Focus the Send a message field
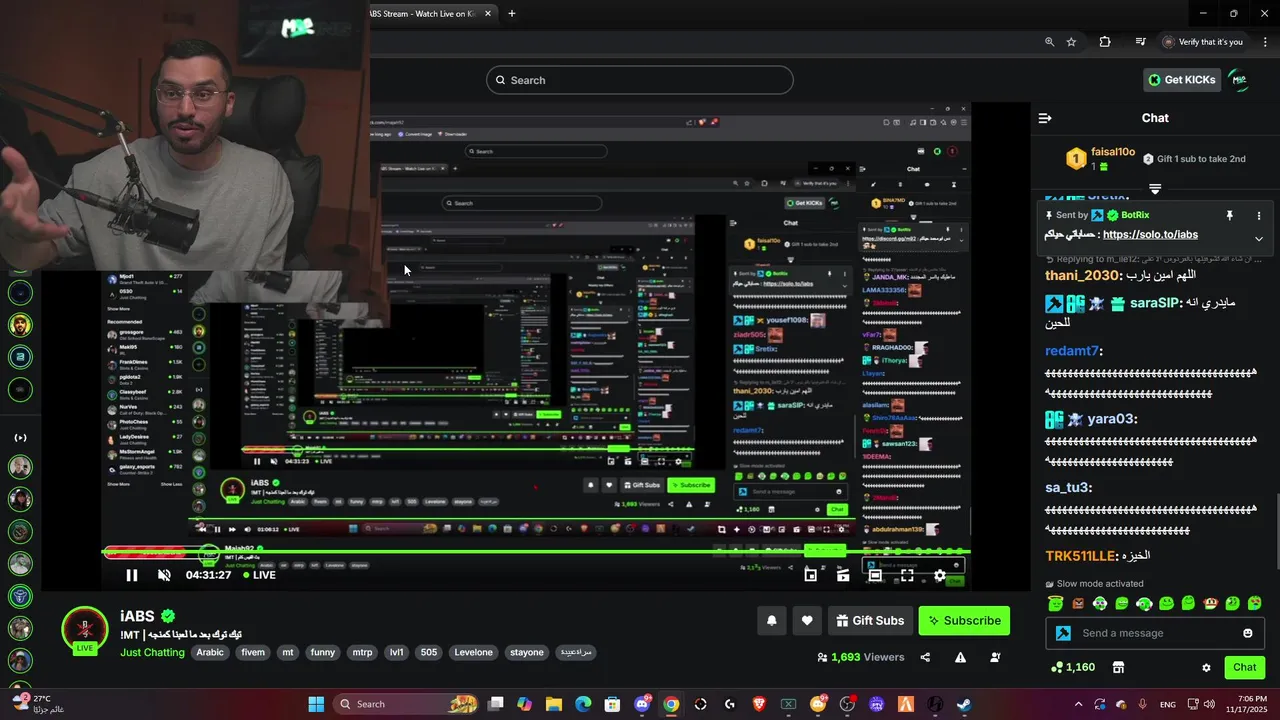Viewport: 1280px width, 720px height. (x=1154, y=633)
